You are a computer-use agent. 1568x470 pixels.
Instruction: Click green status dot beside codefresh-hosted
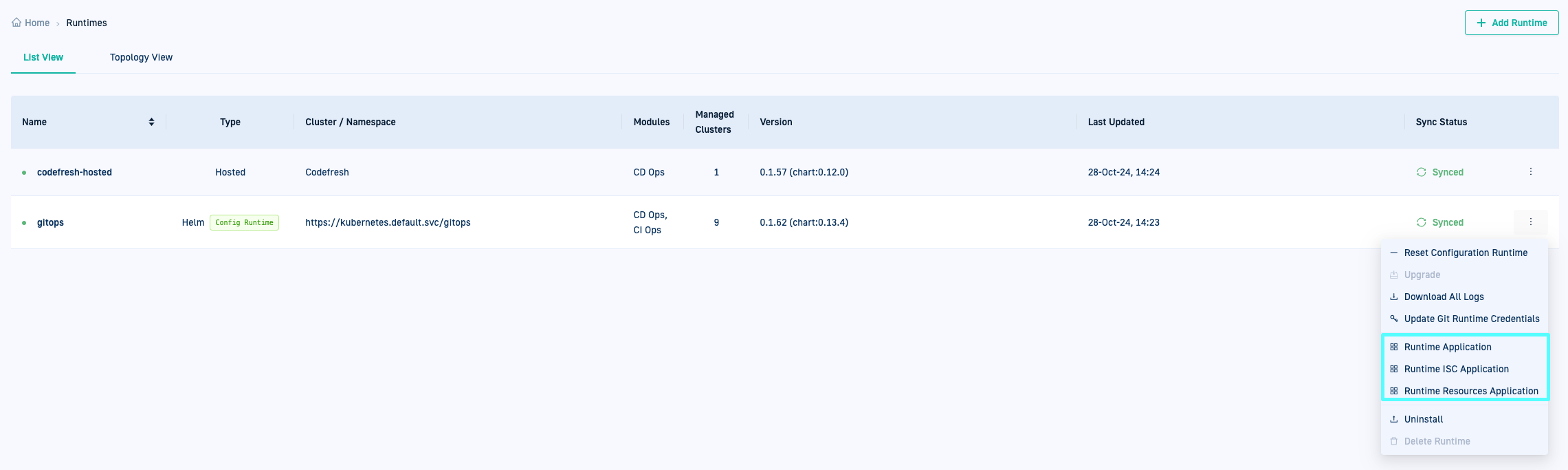point(24,173)
